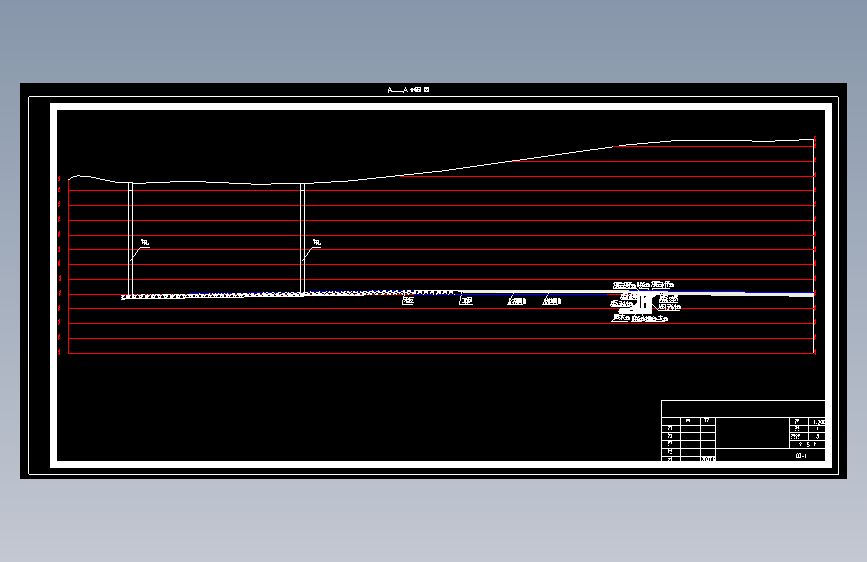Click the A—A section title above the drawing
Viewport: 867px width, 562px height.
tap(409, 90)
